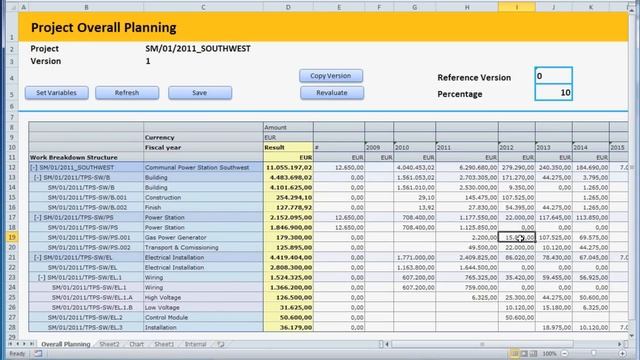
Task: Select the Control Module description cell
Action: pyautogui.click(x=203, y=318)
